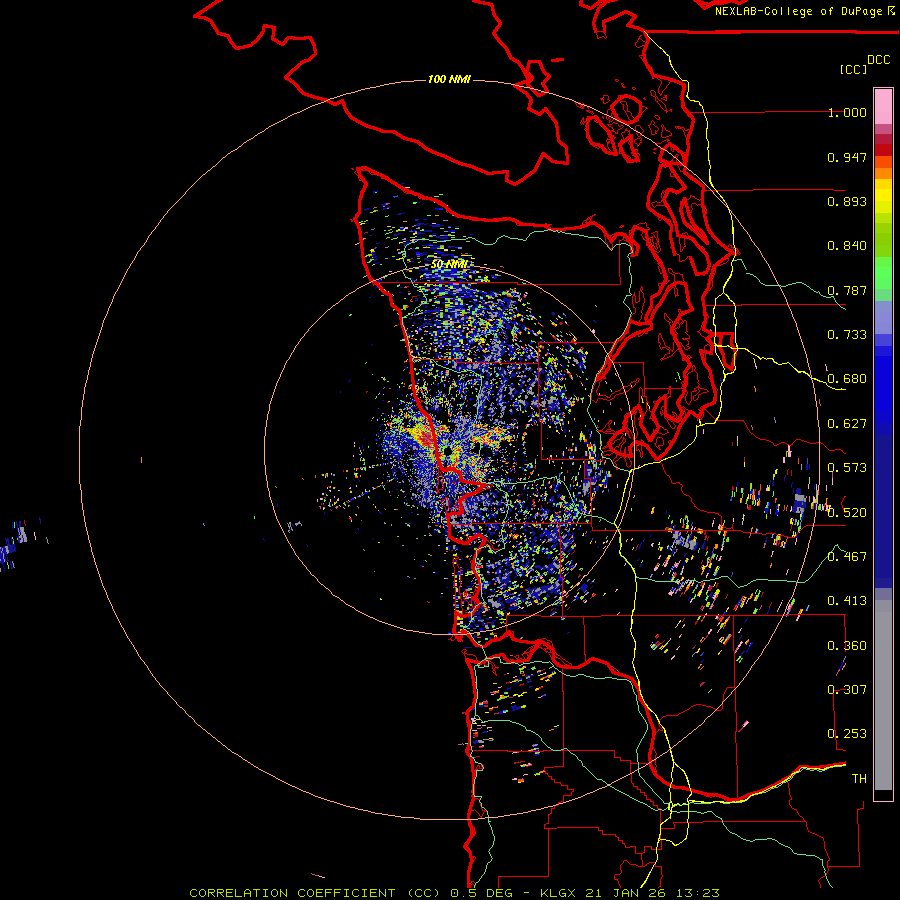Click the 0.520 scale value
900x900 pixels.
click(x=847, y=513)
